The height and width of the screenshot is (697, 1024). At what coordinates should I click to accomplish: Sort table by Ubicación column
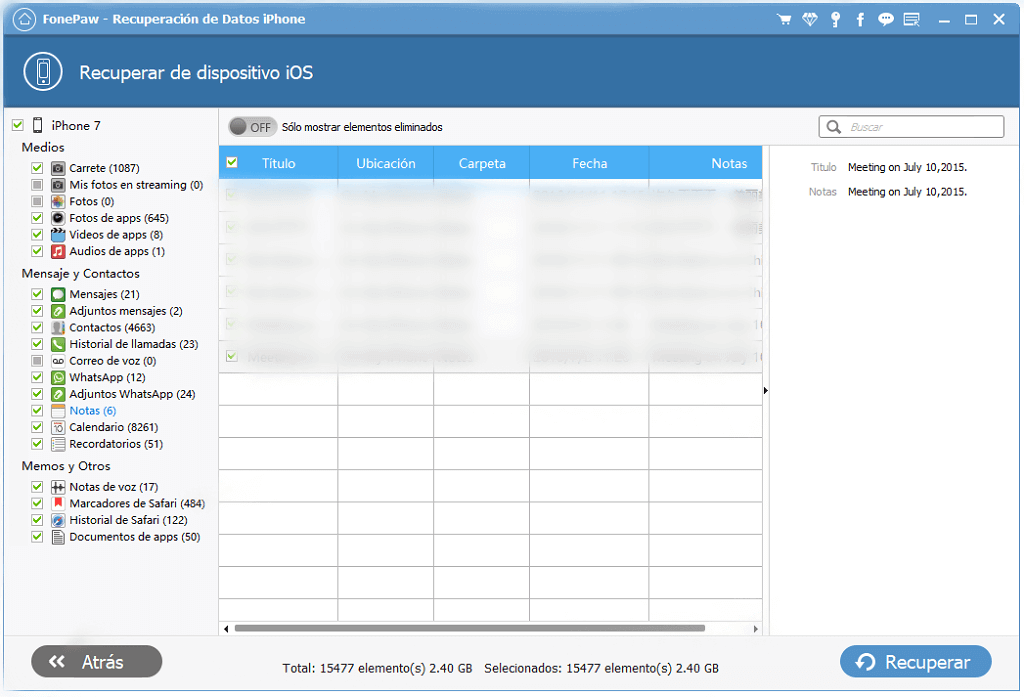tap(386, 163)
